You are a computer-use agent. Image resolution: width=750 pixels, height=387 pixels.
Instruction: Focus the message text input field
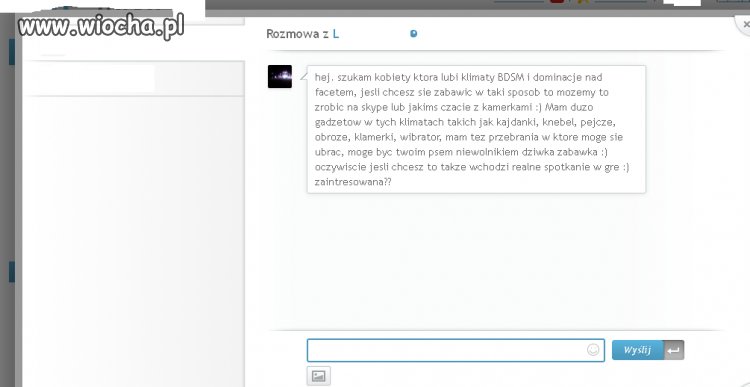coord(455,350)
